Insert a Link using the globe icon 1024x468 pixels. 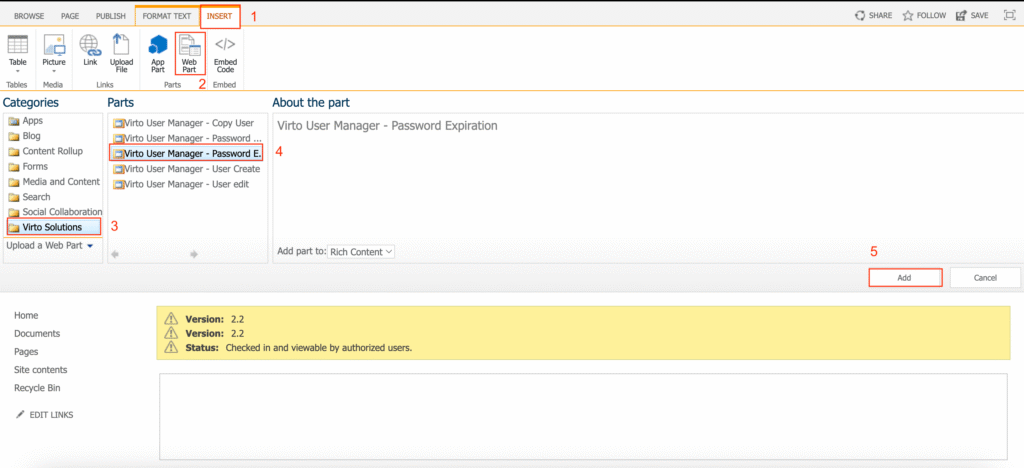click(90, 51)
